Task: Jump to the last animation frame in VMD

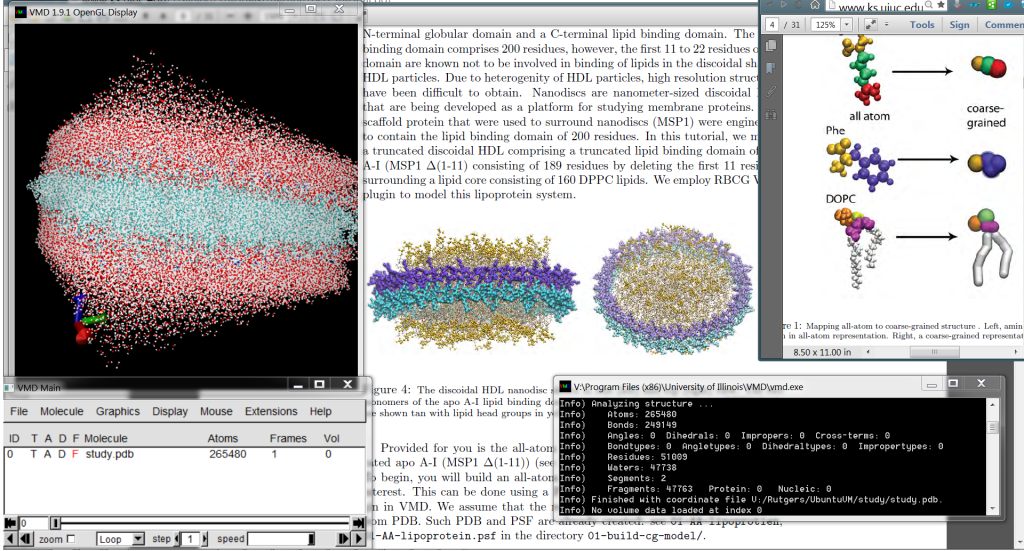Action: tap(356, 522)
